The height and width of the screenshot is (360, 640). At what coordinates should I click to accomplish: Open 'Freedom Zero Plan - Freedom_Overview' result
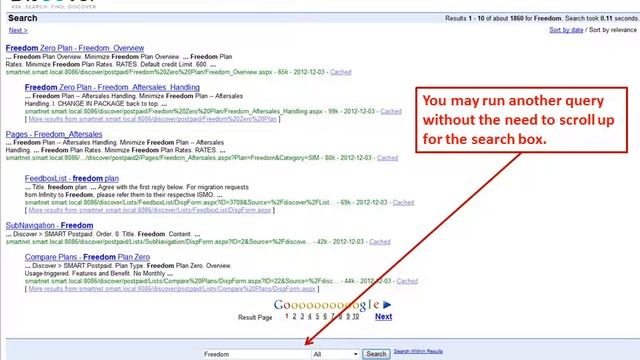pyautogui.click(x=75, y=48)
